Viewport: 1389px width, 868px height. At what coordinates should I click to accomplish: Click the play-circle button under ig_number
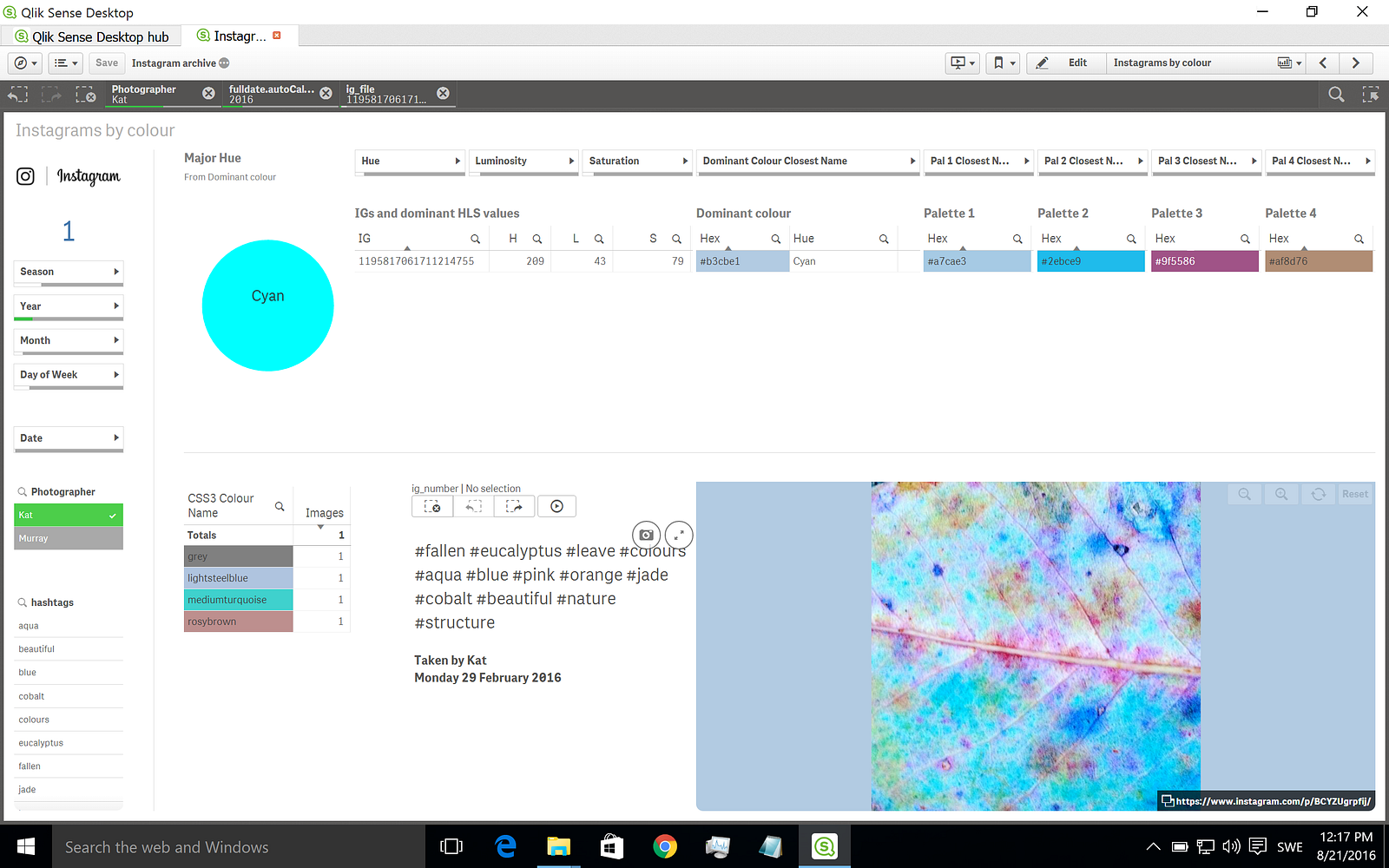point(556,506)
